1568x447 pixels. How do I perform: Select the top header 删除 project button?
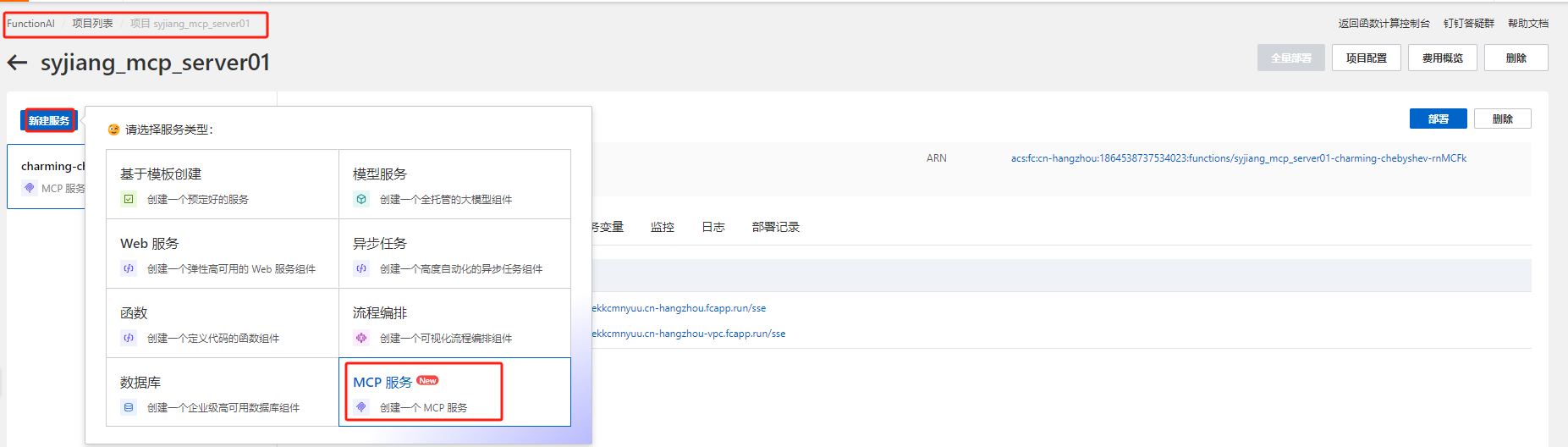pyautogui.click(x=1516, y=58)
